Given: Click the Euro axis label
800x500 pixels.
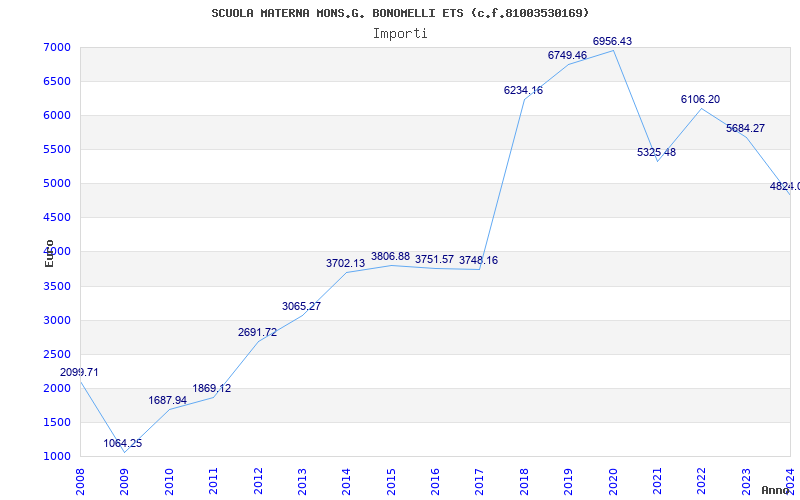Looking at the screenshot, I should click(x=49, y=253).
